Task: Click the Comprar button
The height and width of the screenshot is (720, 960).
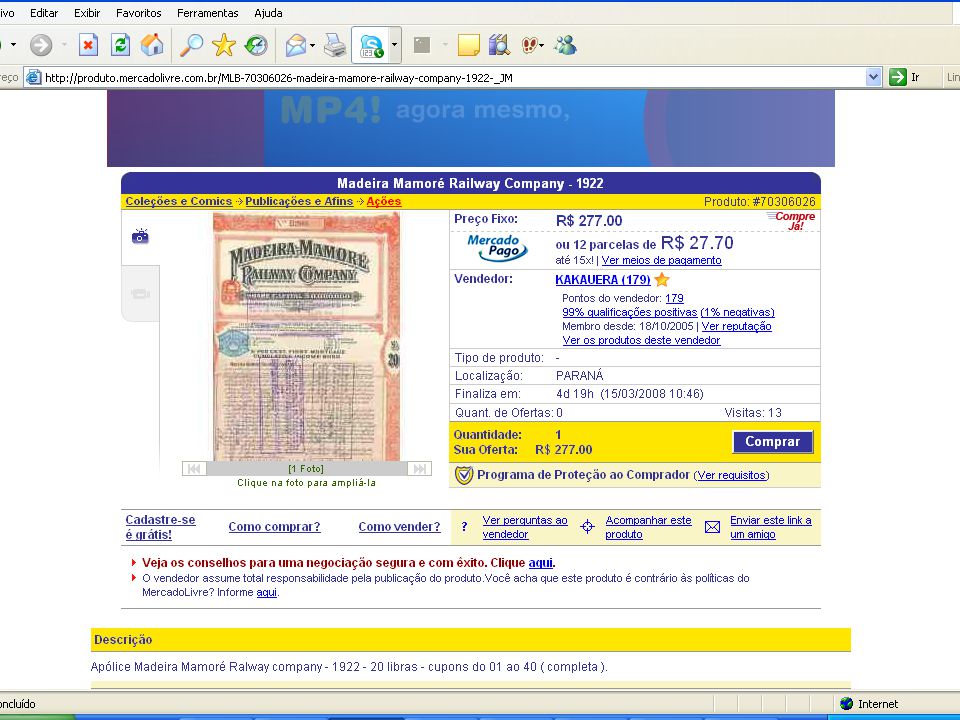Action: point(773,441)
